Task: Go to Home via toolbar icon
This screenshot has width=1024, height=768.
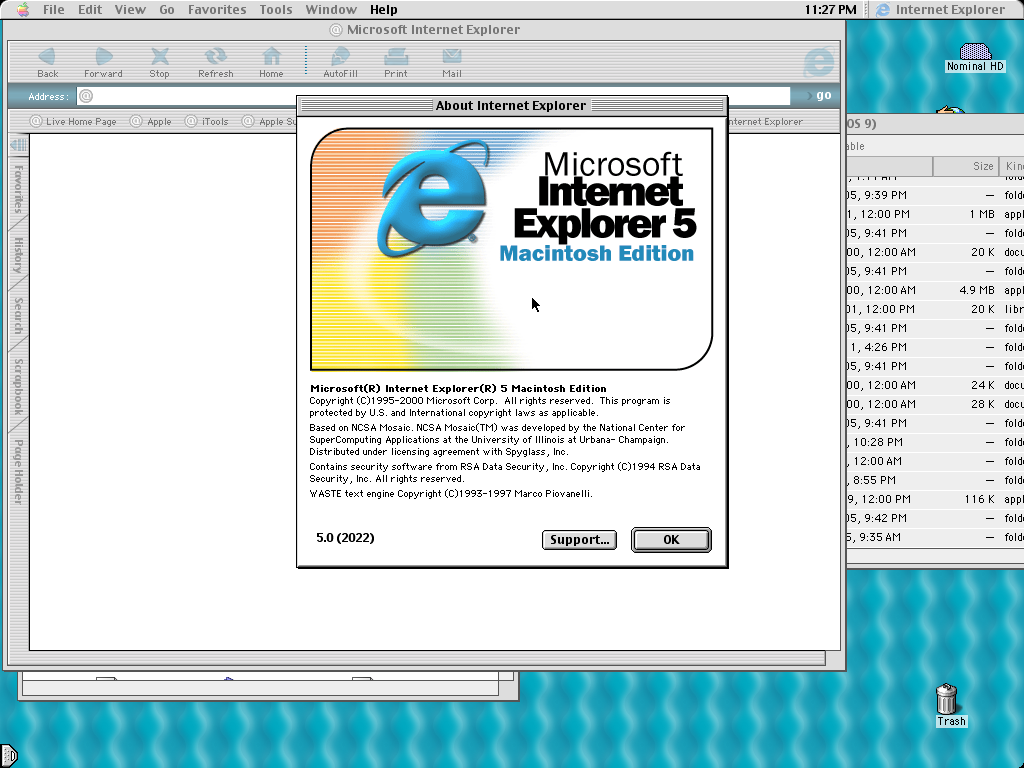Action: point(271,63)
